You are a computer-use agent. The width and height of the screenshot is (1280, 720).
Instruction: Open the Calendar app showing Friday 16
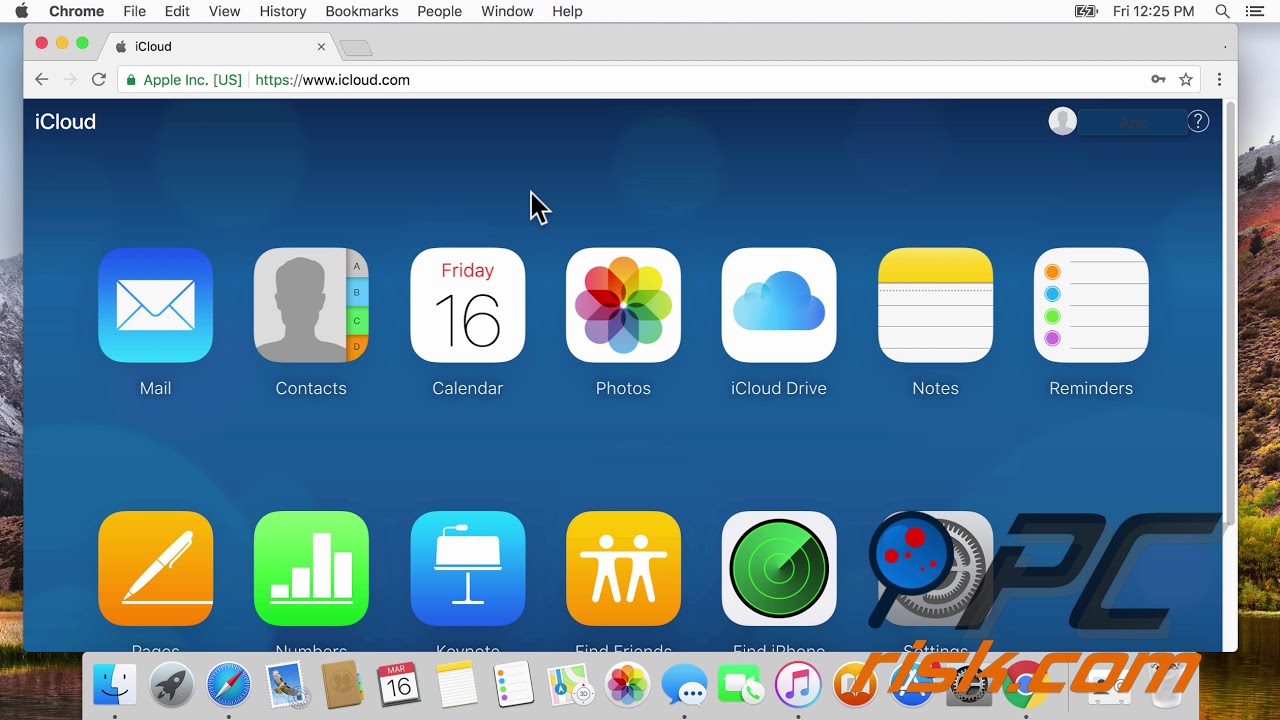467,305
